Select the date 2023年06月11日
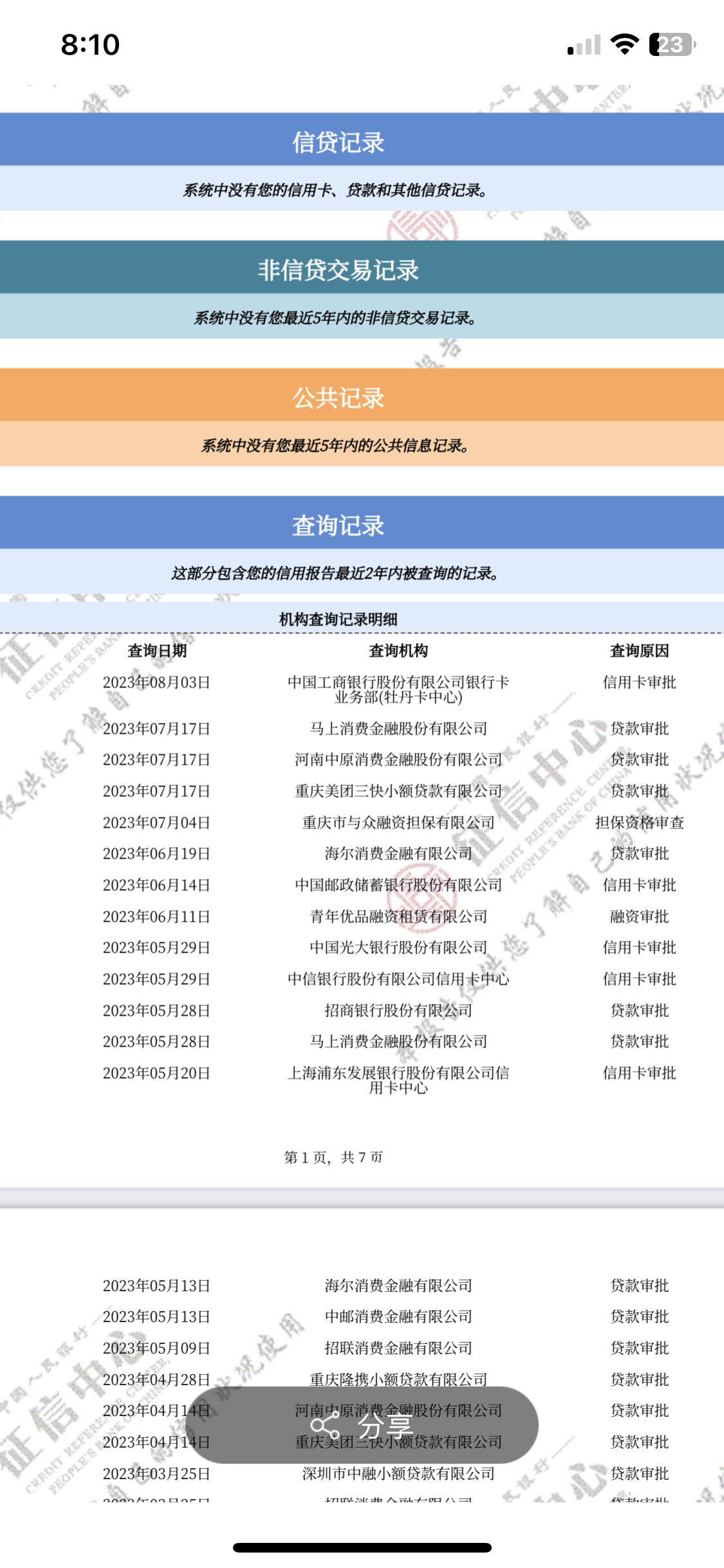Screen dimensions: 724x1568 tap(156, 917)
